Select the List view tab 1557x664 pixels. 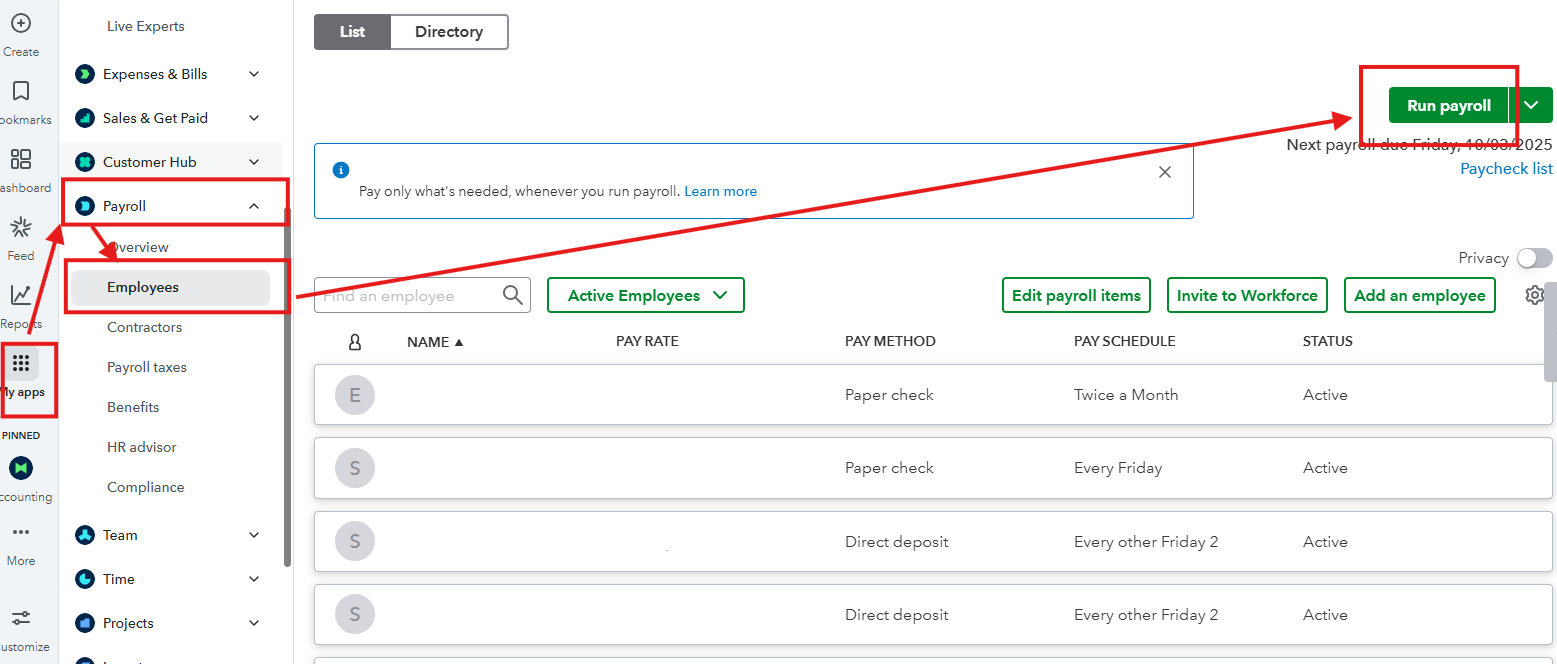[352, 32]
